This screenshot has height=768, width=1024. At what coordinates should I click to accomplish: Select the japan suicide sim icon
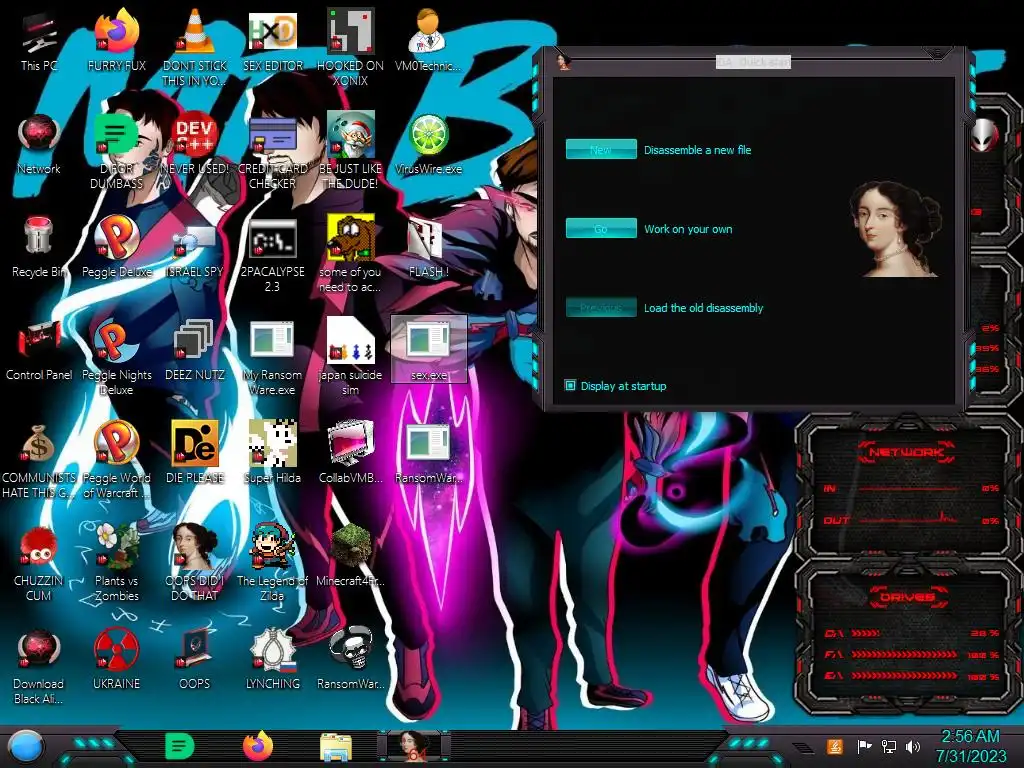(350, 340)
